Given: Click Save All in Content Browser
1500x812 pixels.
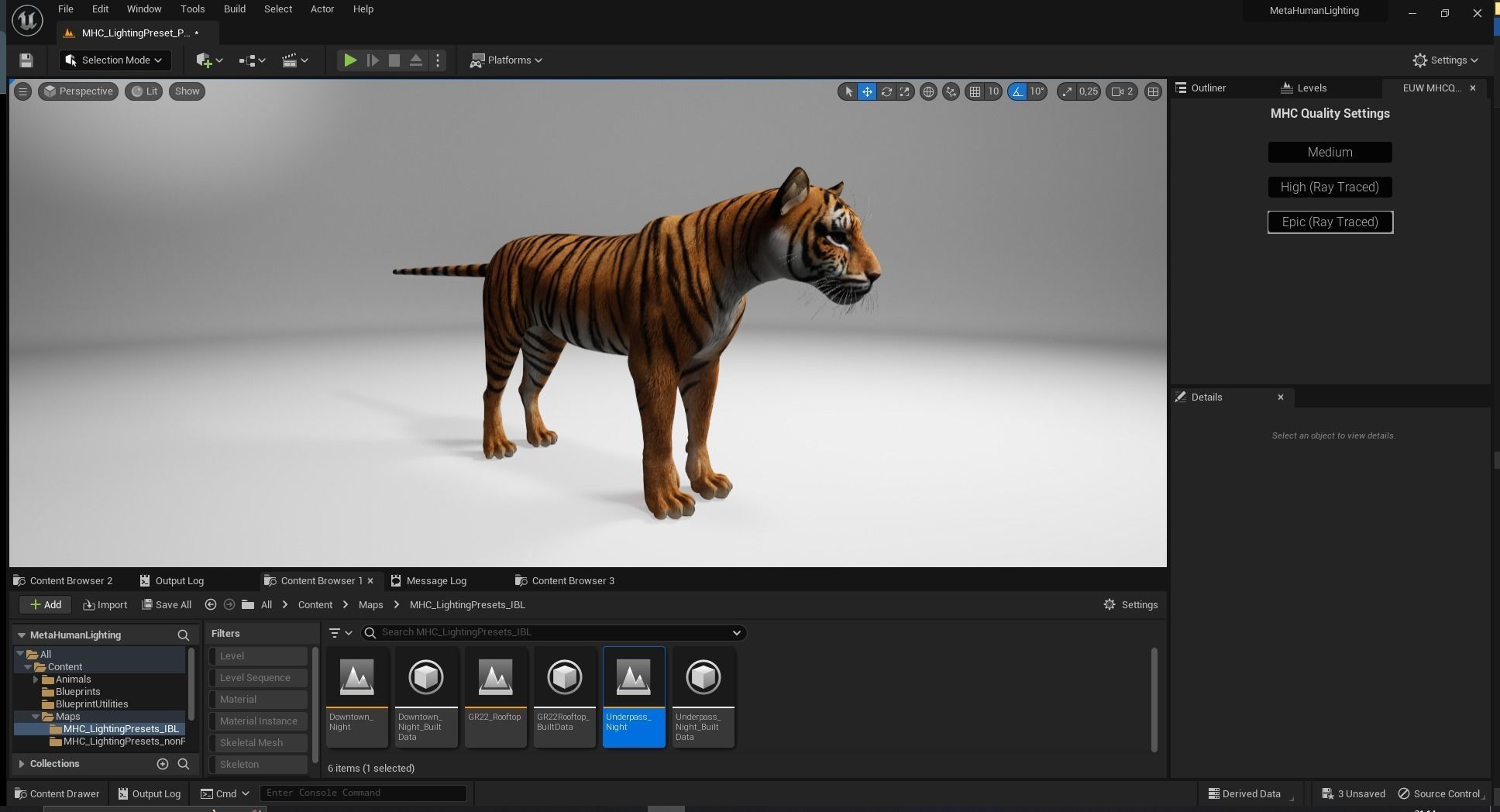Looking at the screenshot, I should [x=167, y=604].
